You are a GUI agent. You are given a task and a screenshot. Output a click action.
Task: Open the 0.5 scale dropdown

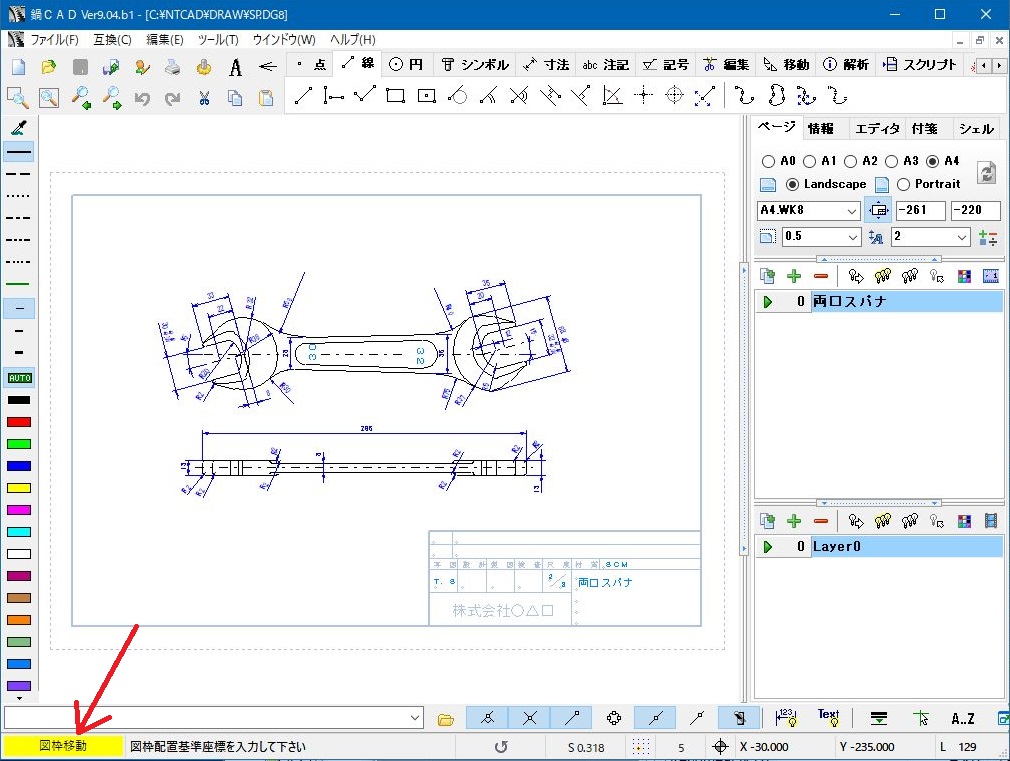coord(853,237)
